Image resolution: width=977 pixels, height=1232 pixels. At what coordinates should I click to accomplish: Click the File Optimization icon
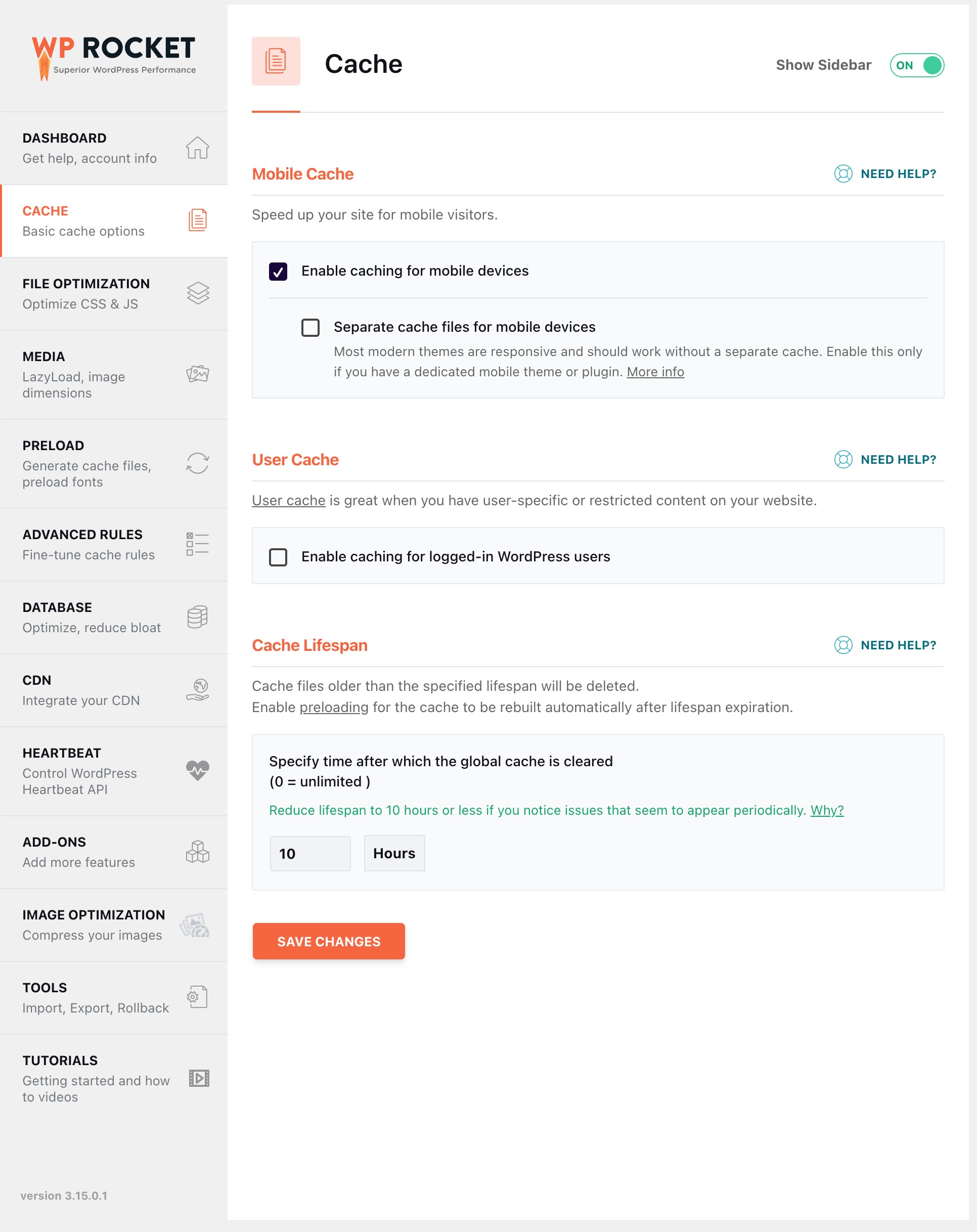[197, 293]
